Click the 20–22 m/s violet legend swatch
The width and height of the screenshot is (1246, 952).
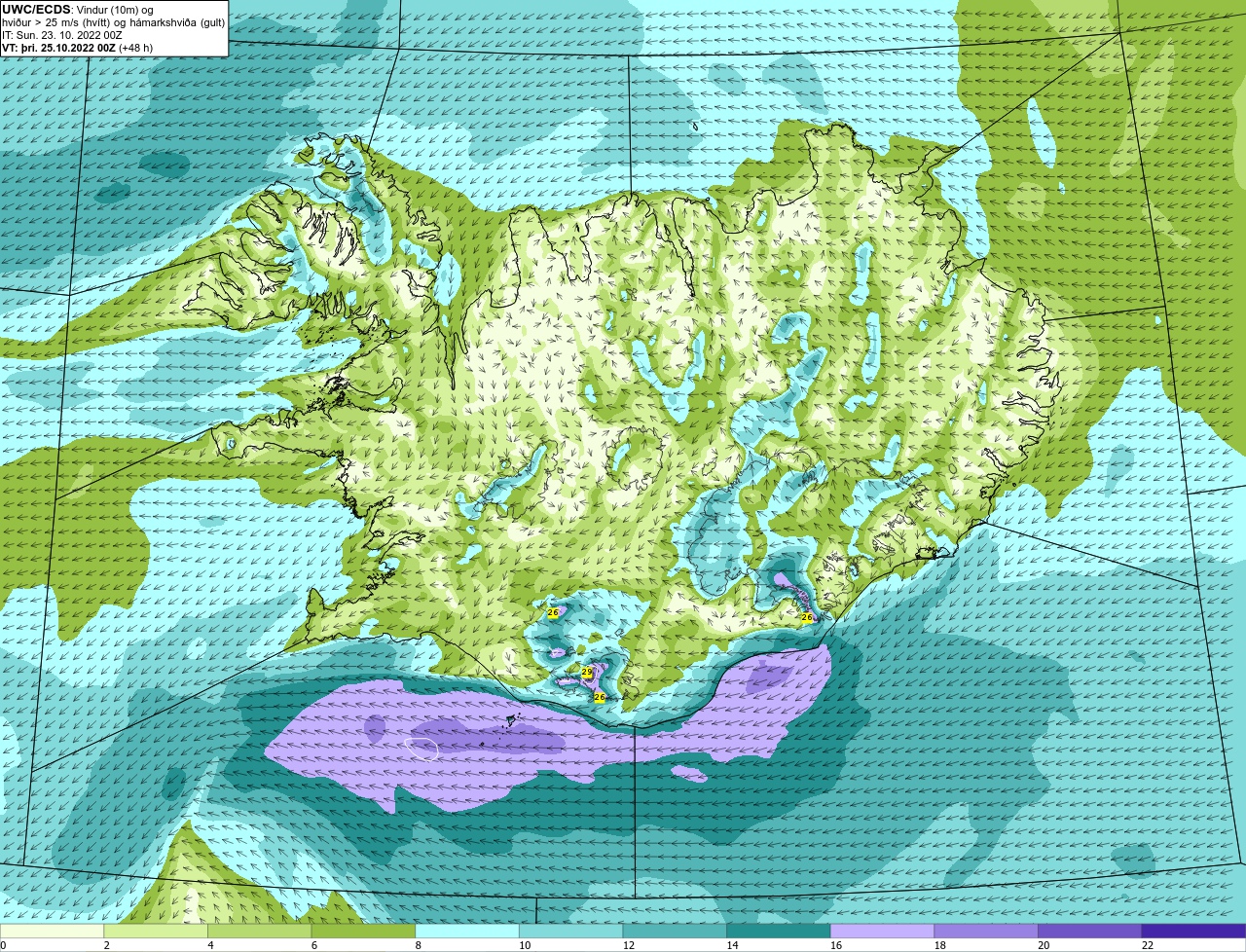(x=1090, y=931)
